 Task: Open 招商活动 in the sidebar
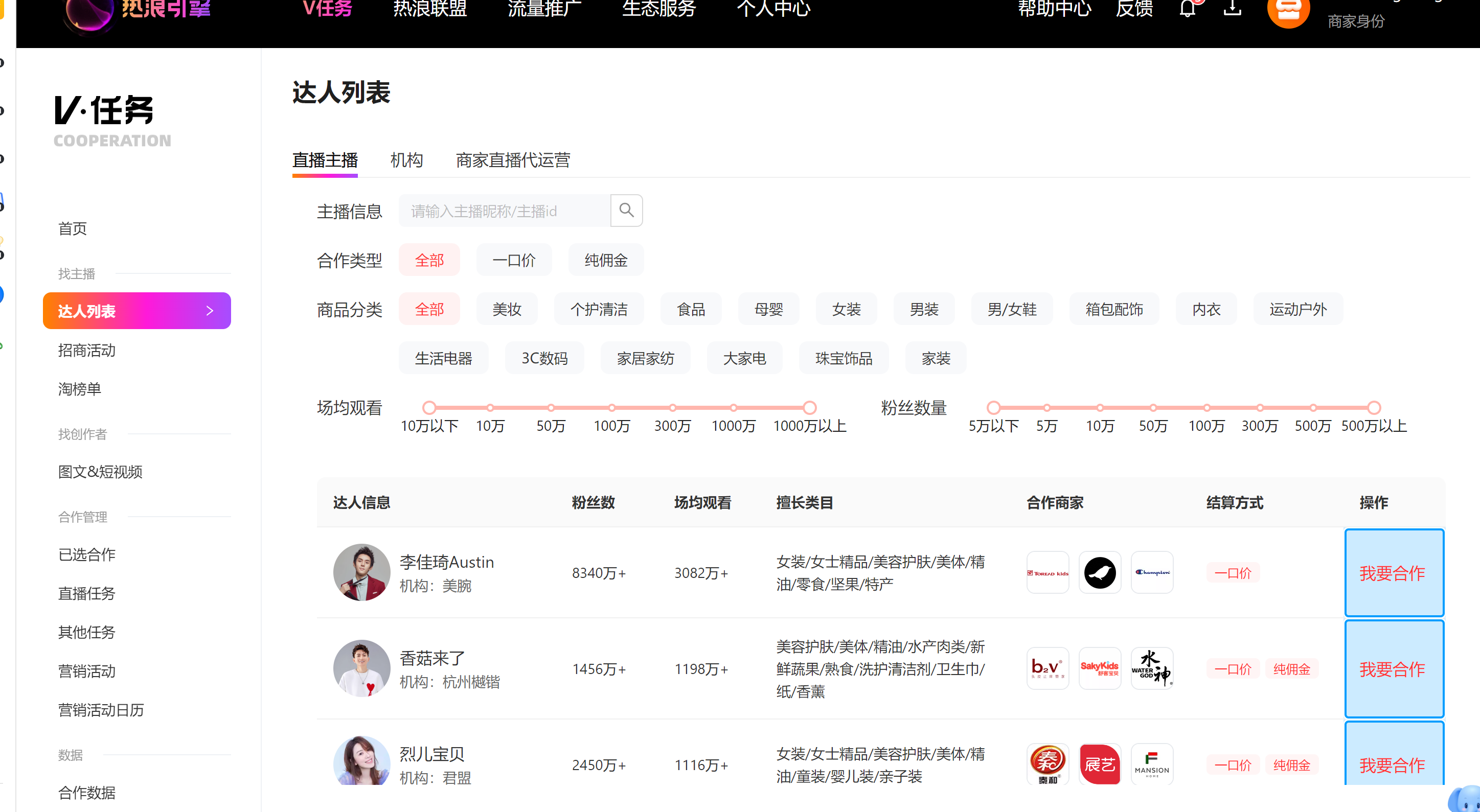point(87,350)
